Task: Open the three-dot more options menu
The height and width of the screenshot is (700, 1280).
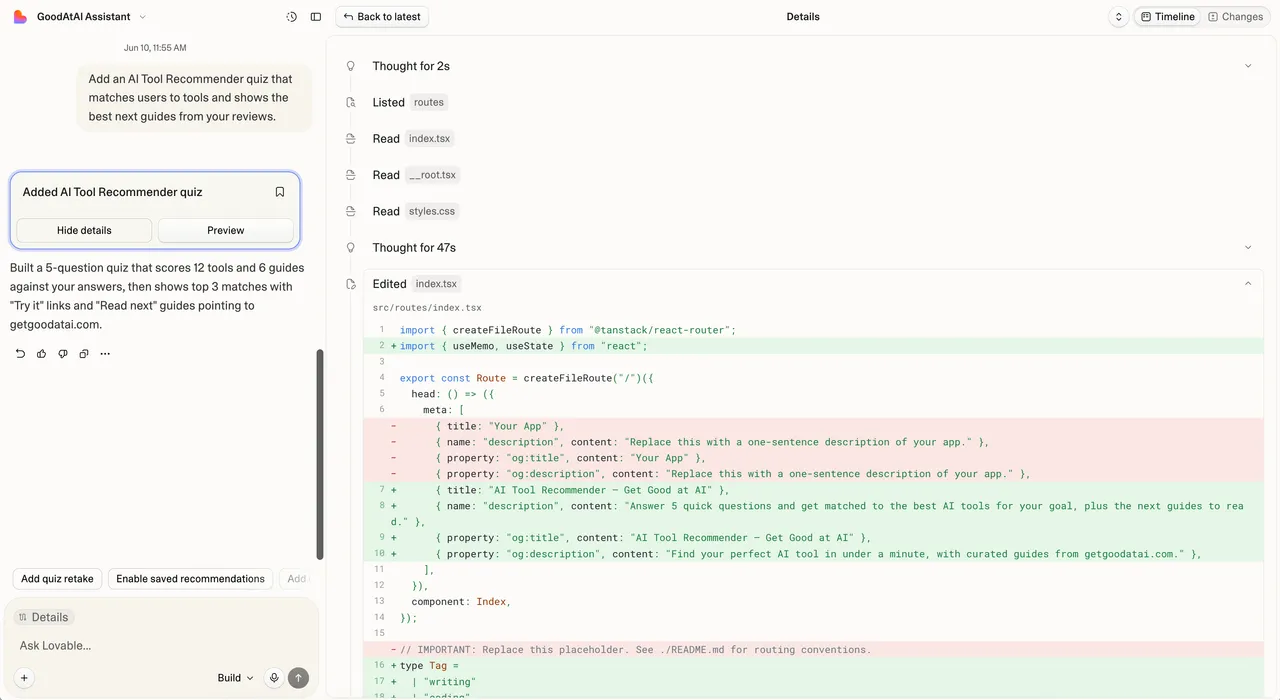Action: [105, 354]
